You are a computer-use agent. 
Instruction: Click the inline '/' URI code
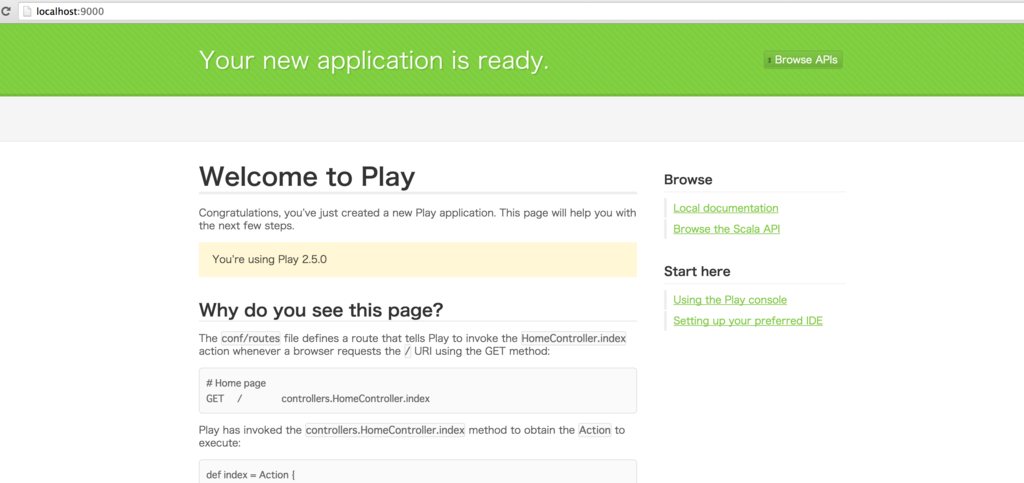[408, 352]
